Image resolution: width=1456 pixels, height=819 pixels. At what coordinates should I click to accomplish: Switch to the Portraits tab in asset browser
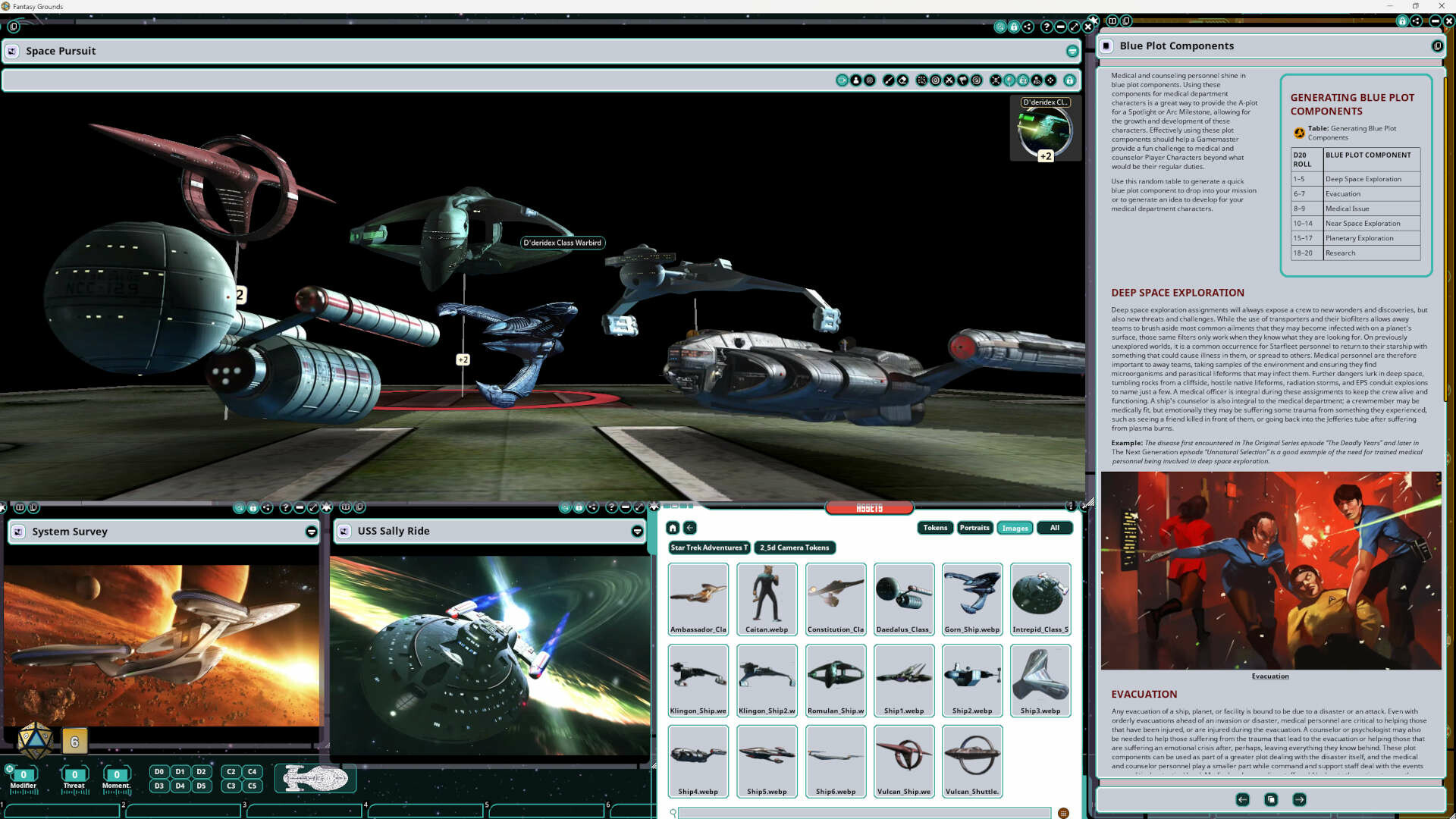tap(974, 528)
